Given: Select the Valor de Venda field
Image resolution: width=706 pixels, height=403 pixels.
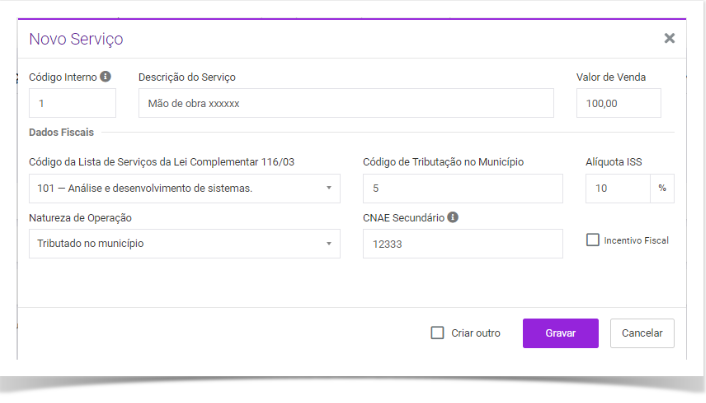Looking at the screenshot, I should click(618, 103).
